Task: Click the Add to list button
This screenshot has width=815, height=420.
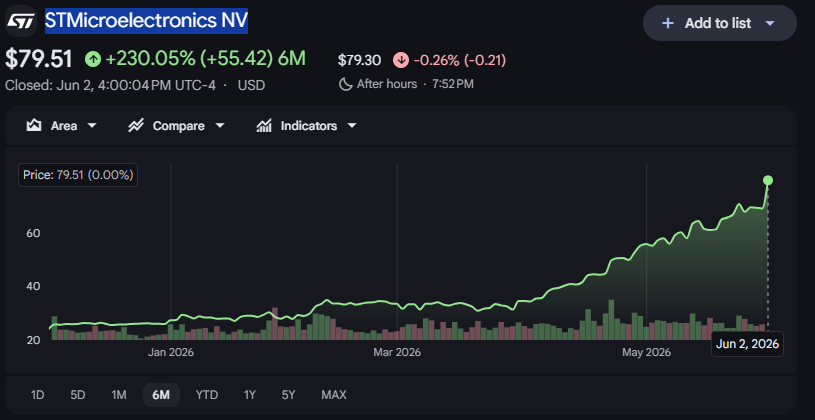Action: (x=720, y=23)
